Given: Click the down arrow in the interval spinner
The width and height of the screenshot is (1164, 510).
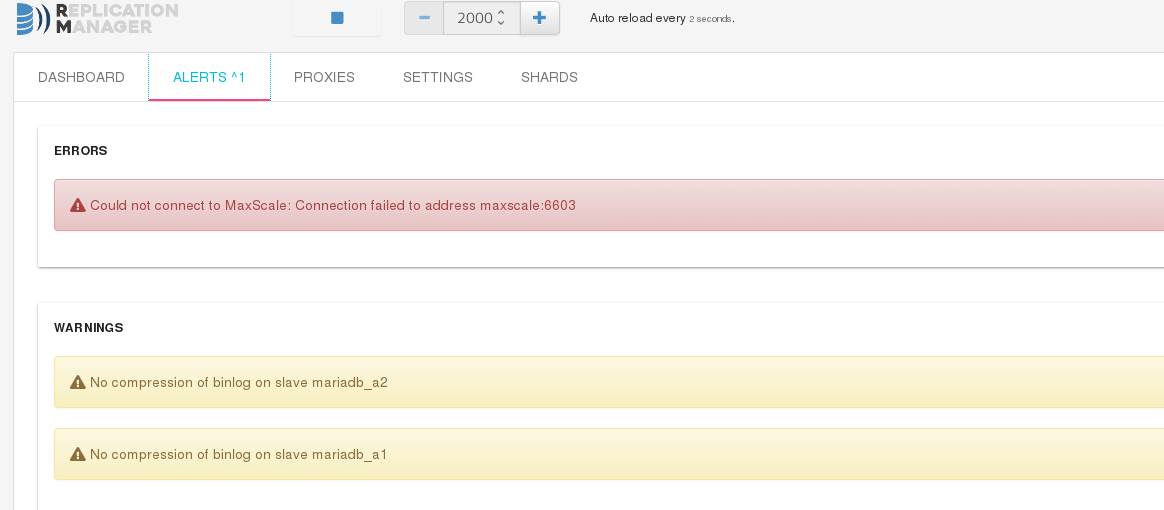Looking at the screenshot, I should click(x=501, y=22).
